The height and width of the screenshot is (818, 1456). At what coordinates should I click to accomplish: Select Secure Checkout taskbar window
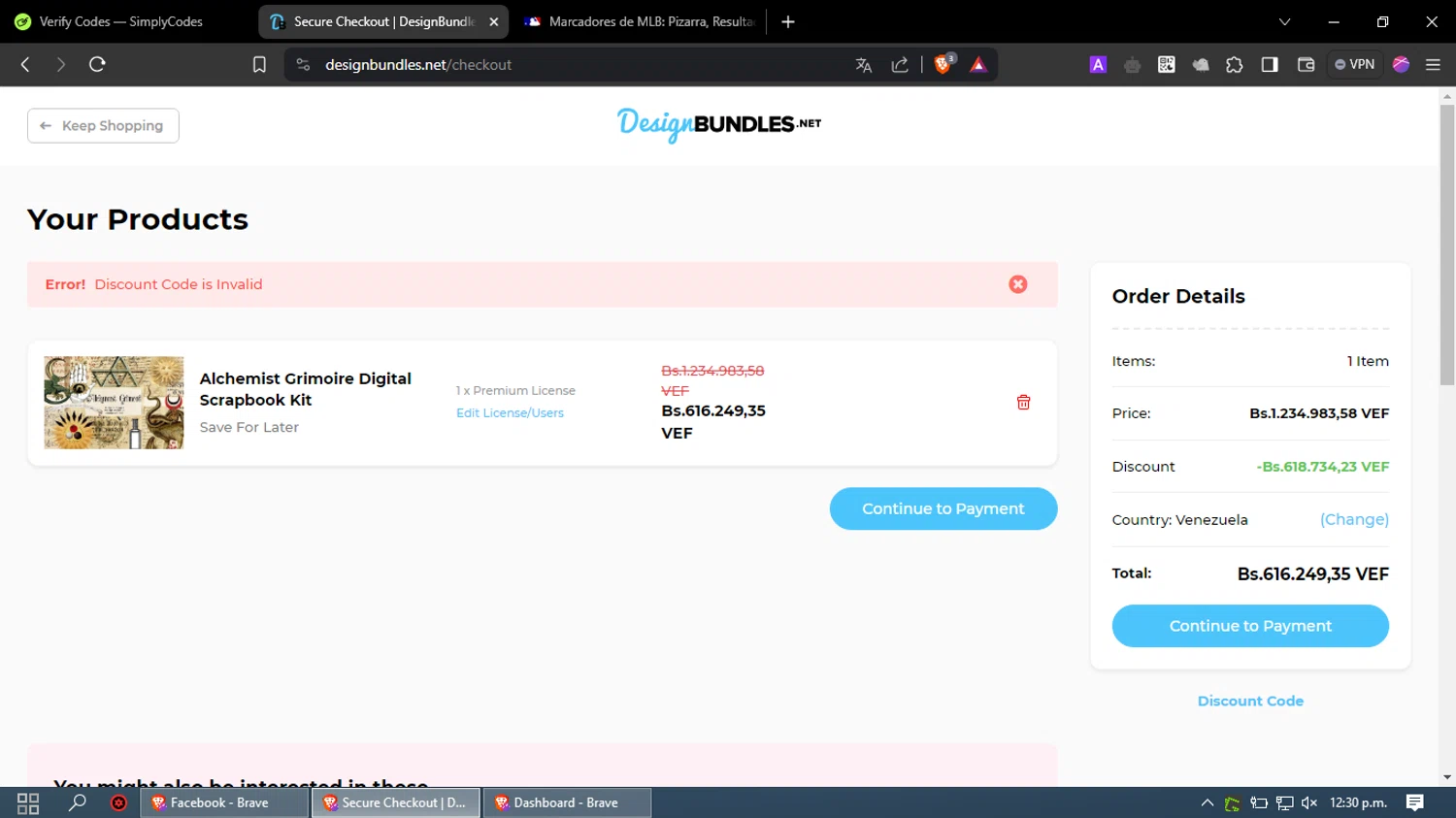pyautogui.click(x=396, y=802)
